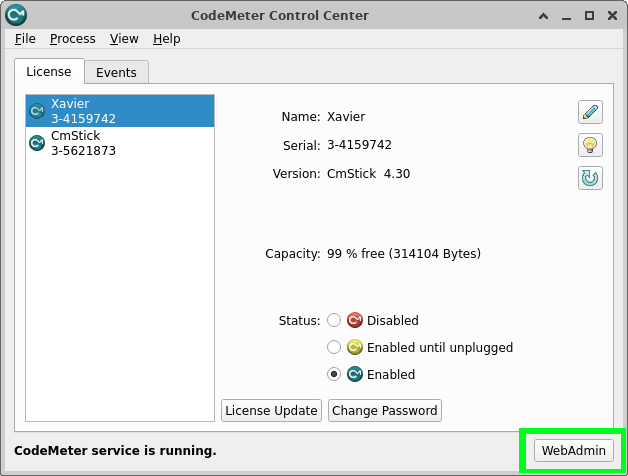Select CmStick 3-5621873 in license list
Screen dimensions: 628x476
[120, 143]
